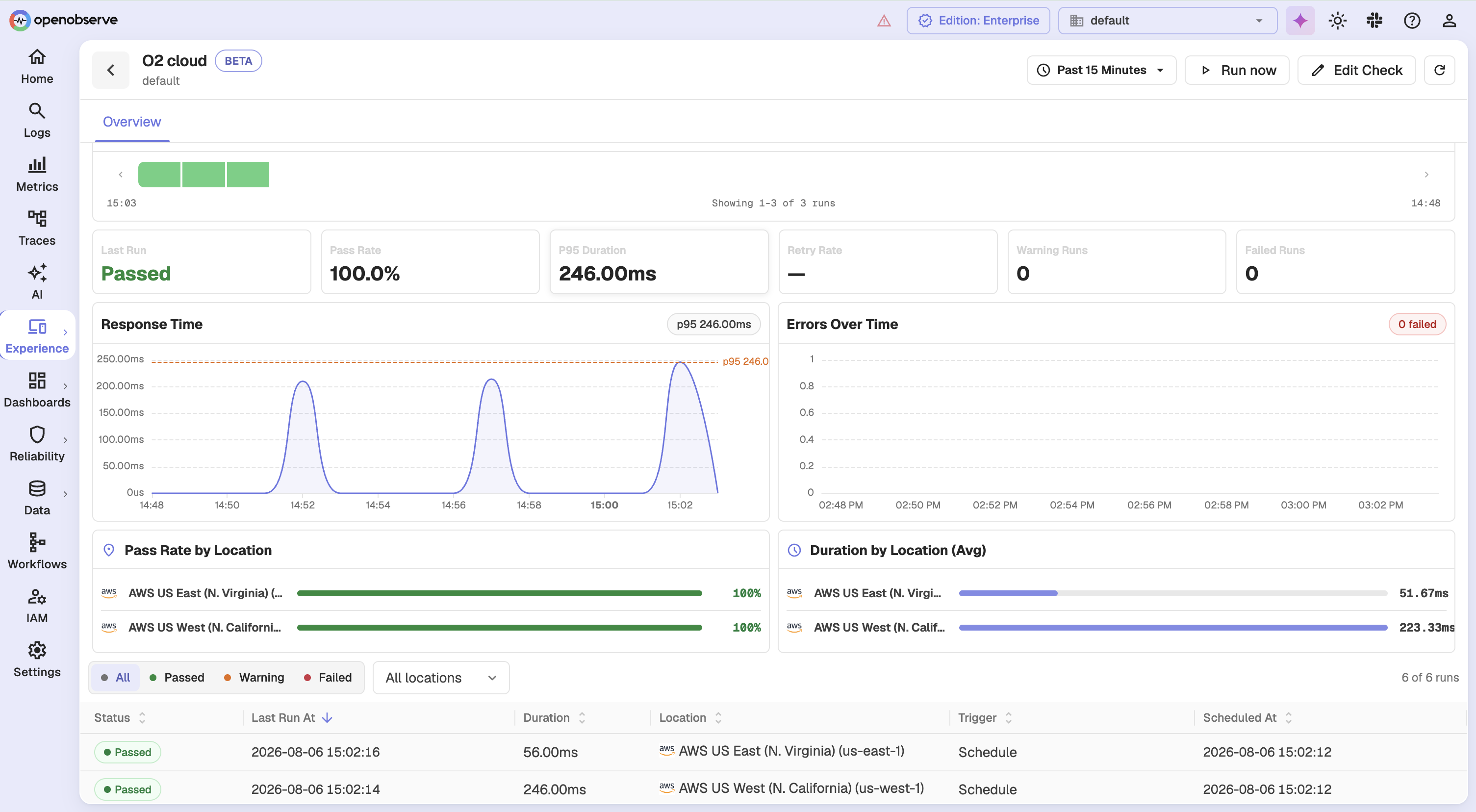Open the Slack community icon
This screenshot has height=812, width=1476.
1374,21
